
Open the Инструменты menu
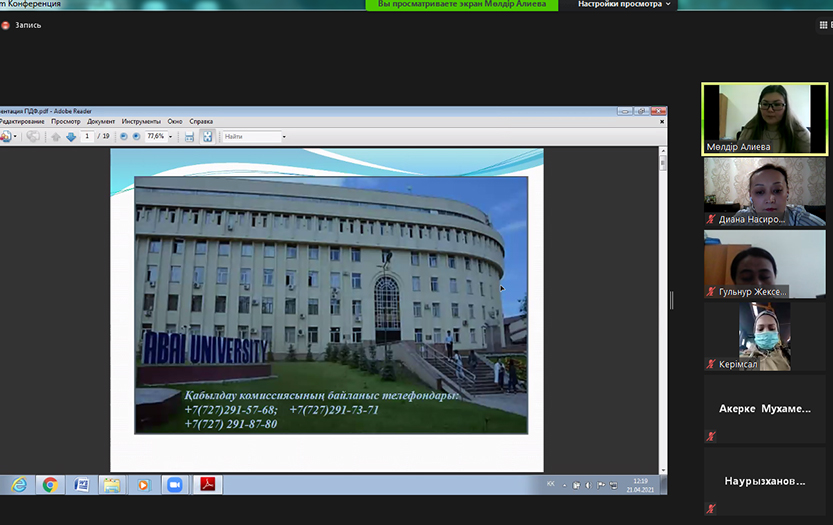tap(141, 122)
